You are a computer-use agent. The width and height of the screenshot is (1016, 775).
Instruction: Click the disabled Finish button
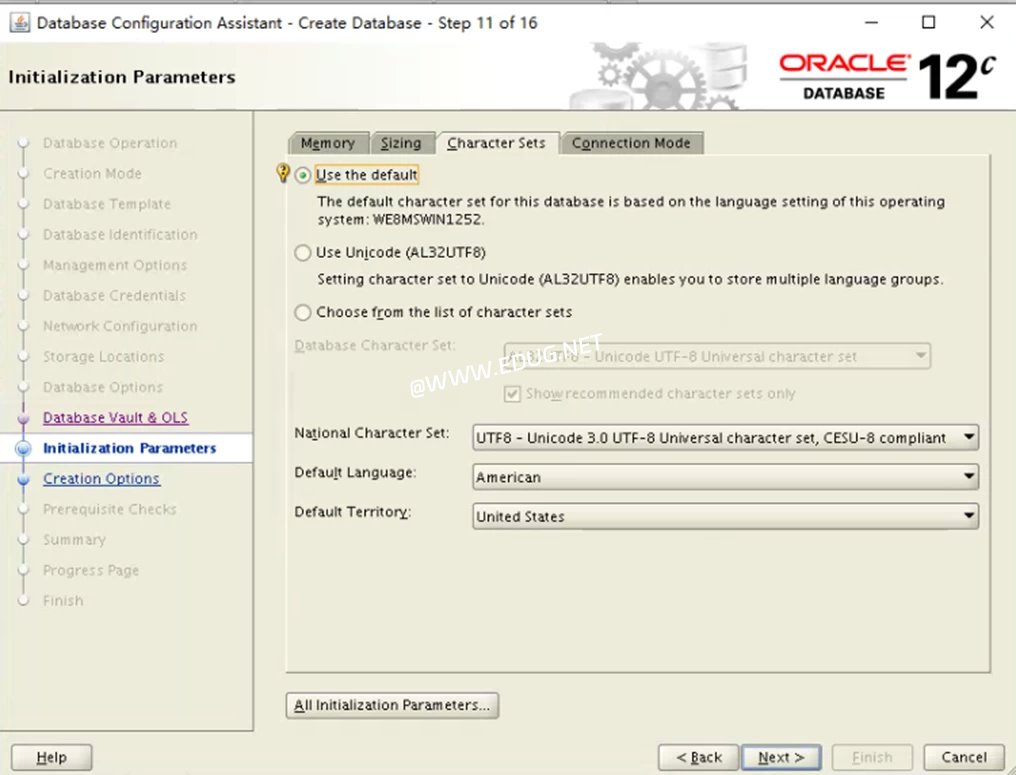point(872,758)
